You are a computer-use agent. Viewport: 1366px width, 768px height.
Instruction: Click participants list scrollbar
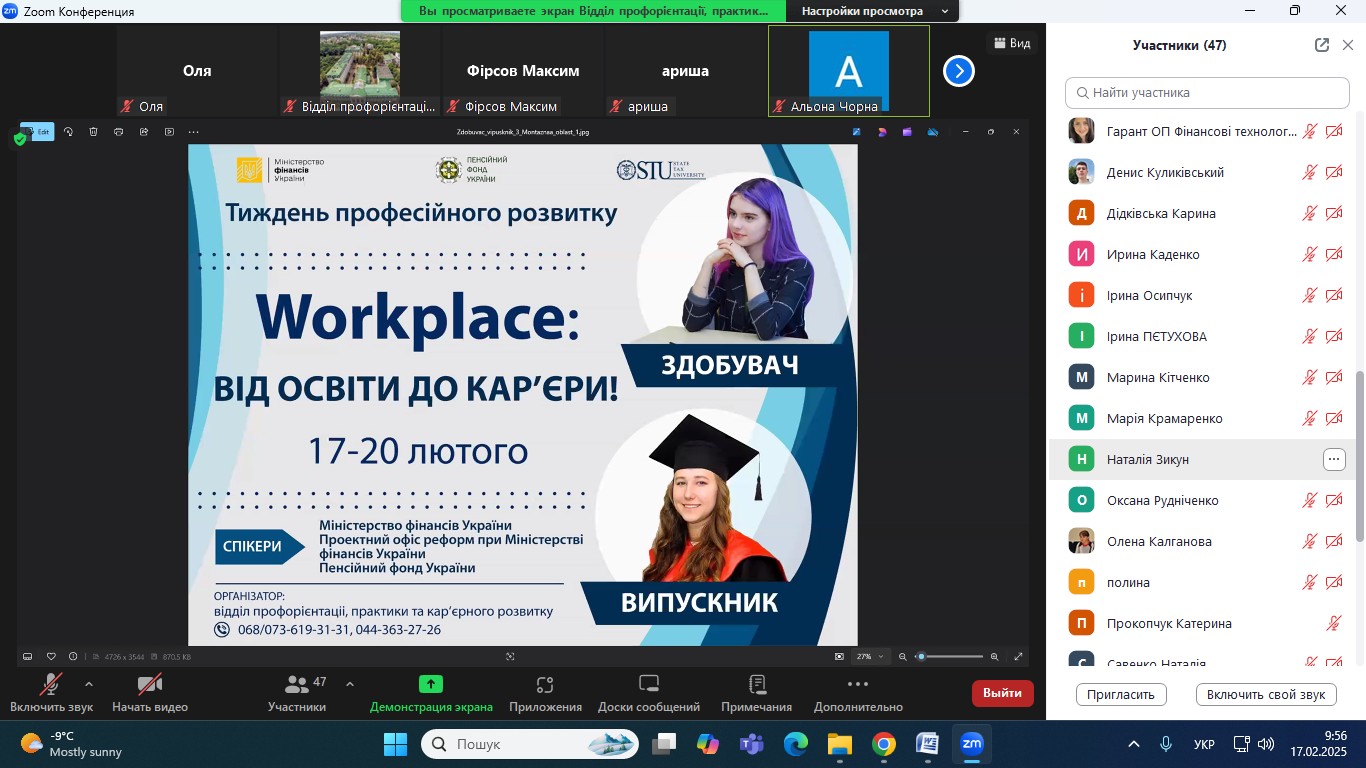pyautogui.click(x=1360, y=457)
